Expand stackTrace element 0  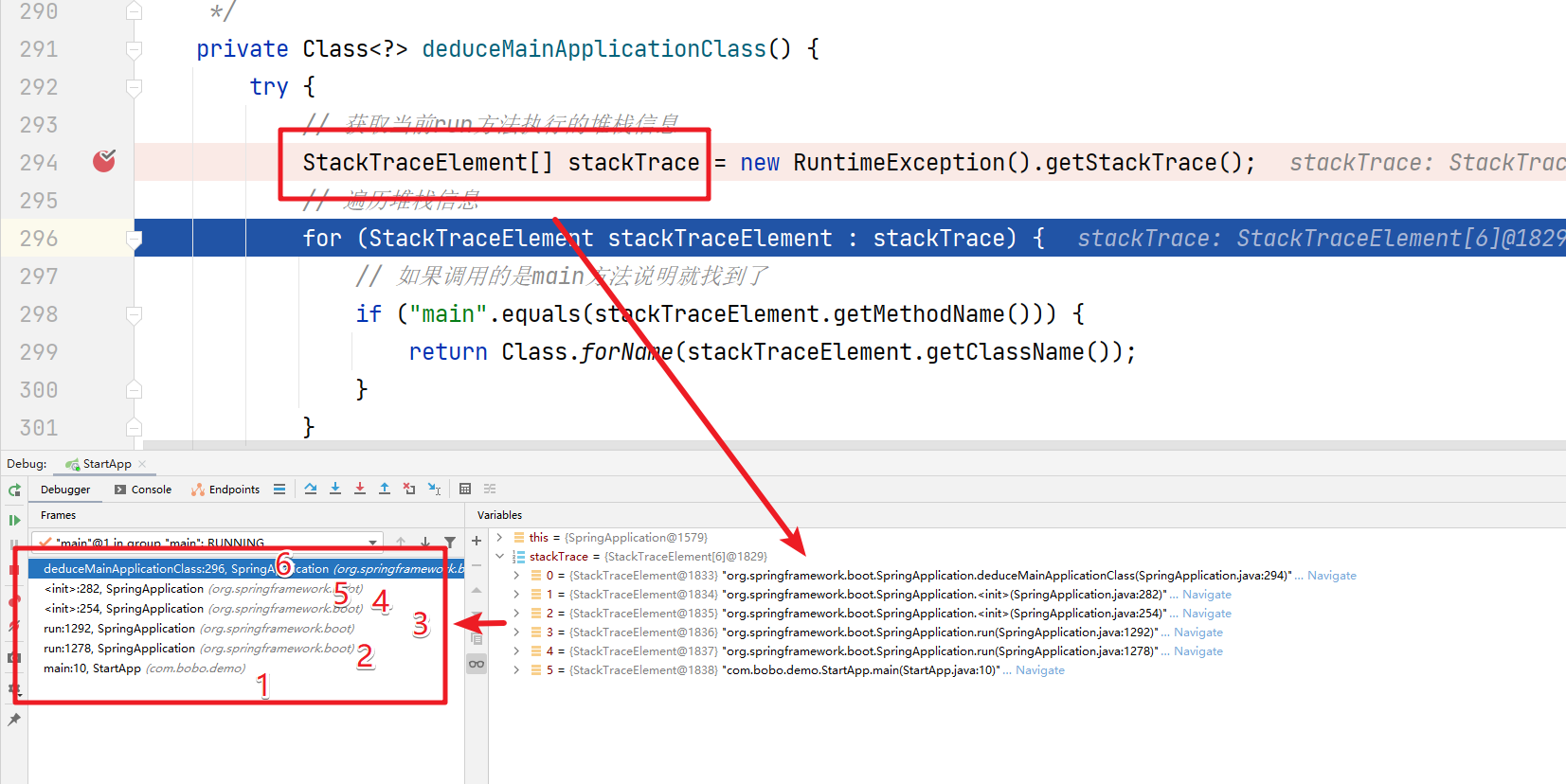[x=516, y=575]
